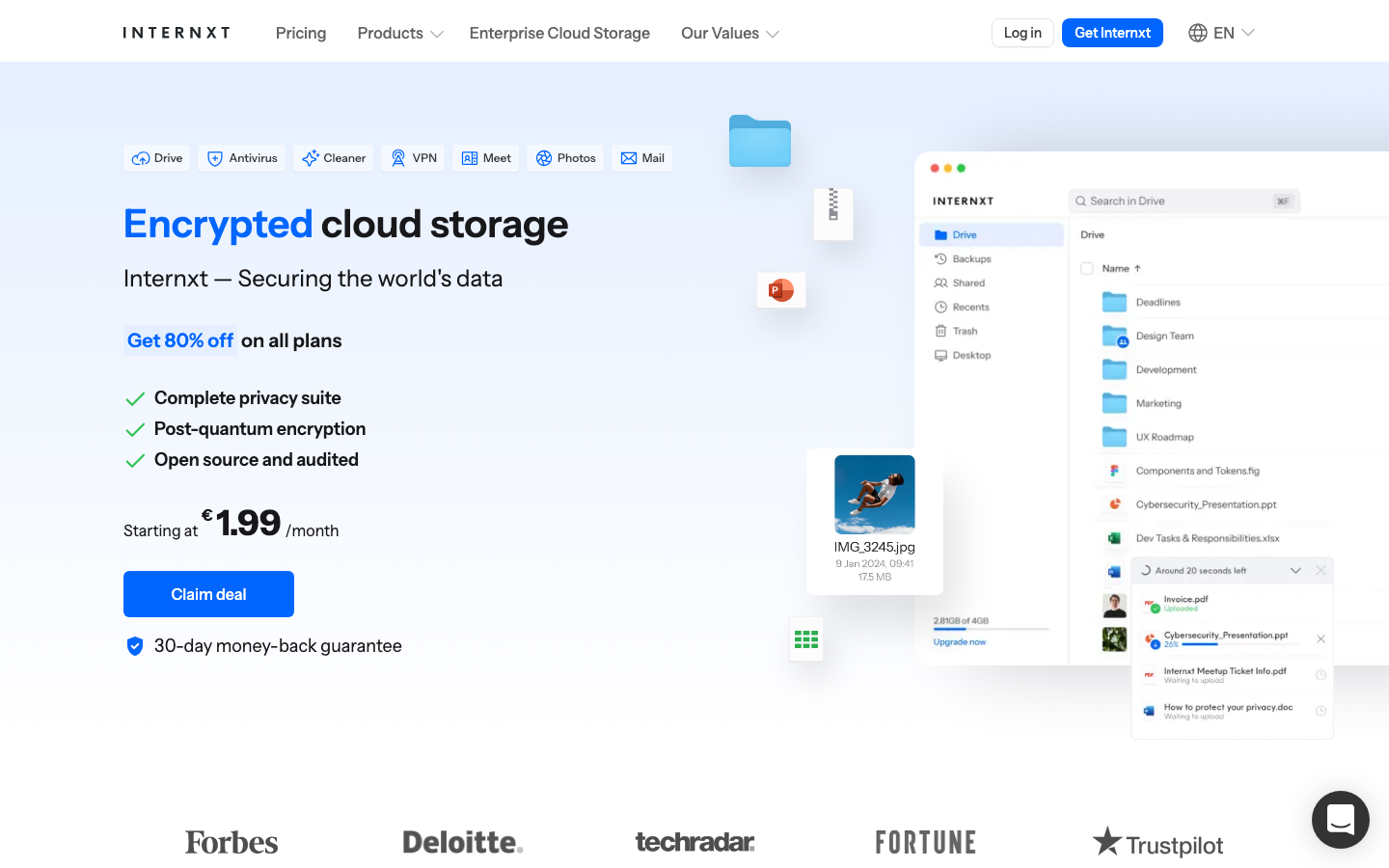The width and height of the screenshot is (1389, 868).
Task: Click the Fortune logo
Action: coord(926,842)
